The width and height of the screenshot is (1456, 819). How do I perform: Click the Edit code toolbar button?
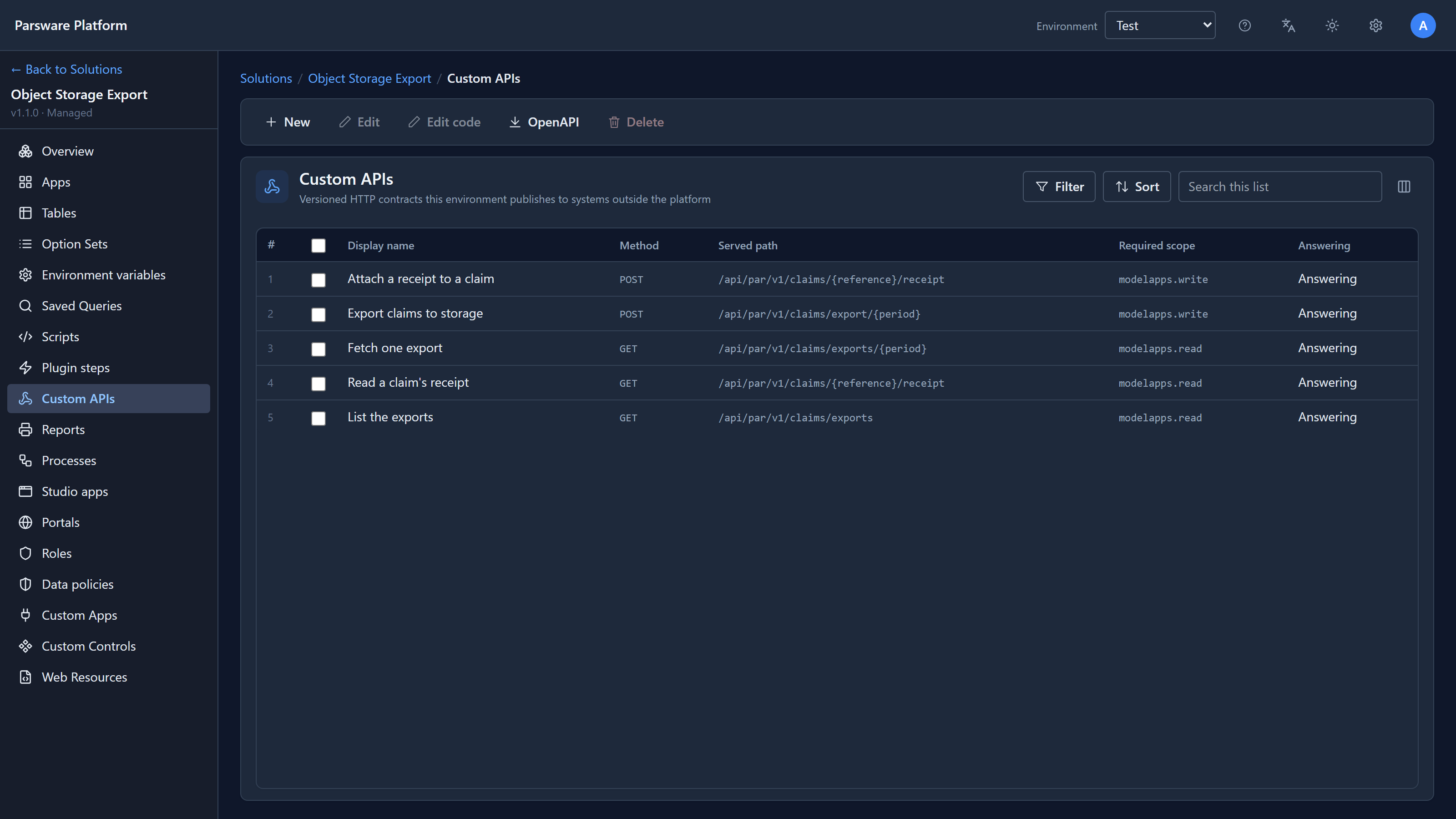[x=444, y=122]
